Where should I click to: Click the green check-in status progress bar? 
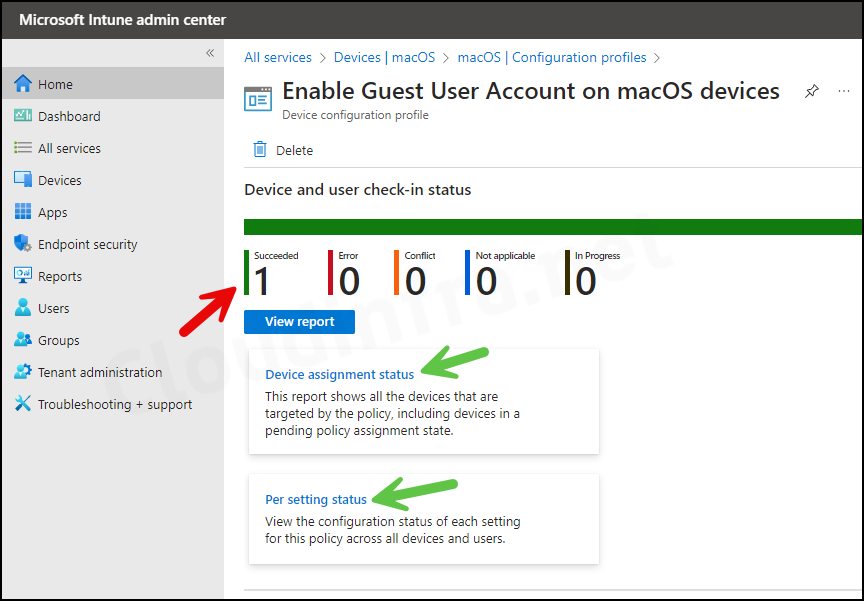[553, 227]
